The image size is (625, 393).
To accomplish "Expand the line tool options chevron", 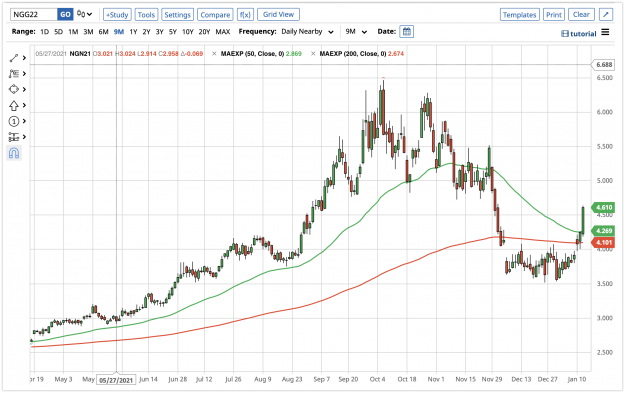I will pos(24,58).
